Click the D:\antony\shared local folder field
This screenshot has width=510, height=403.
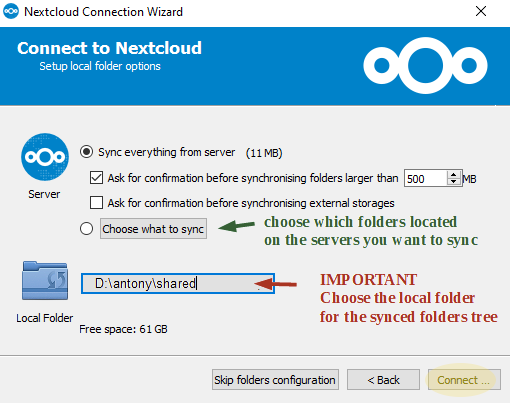[x=178, y=284]
